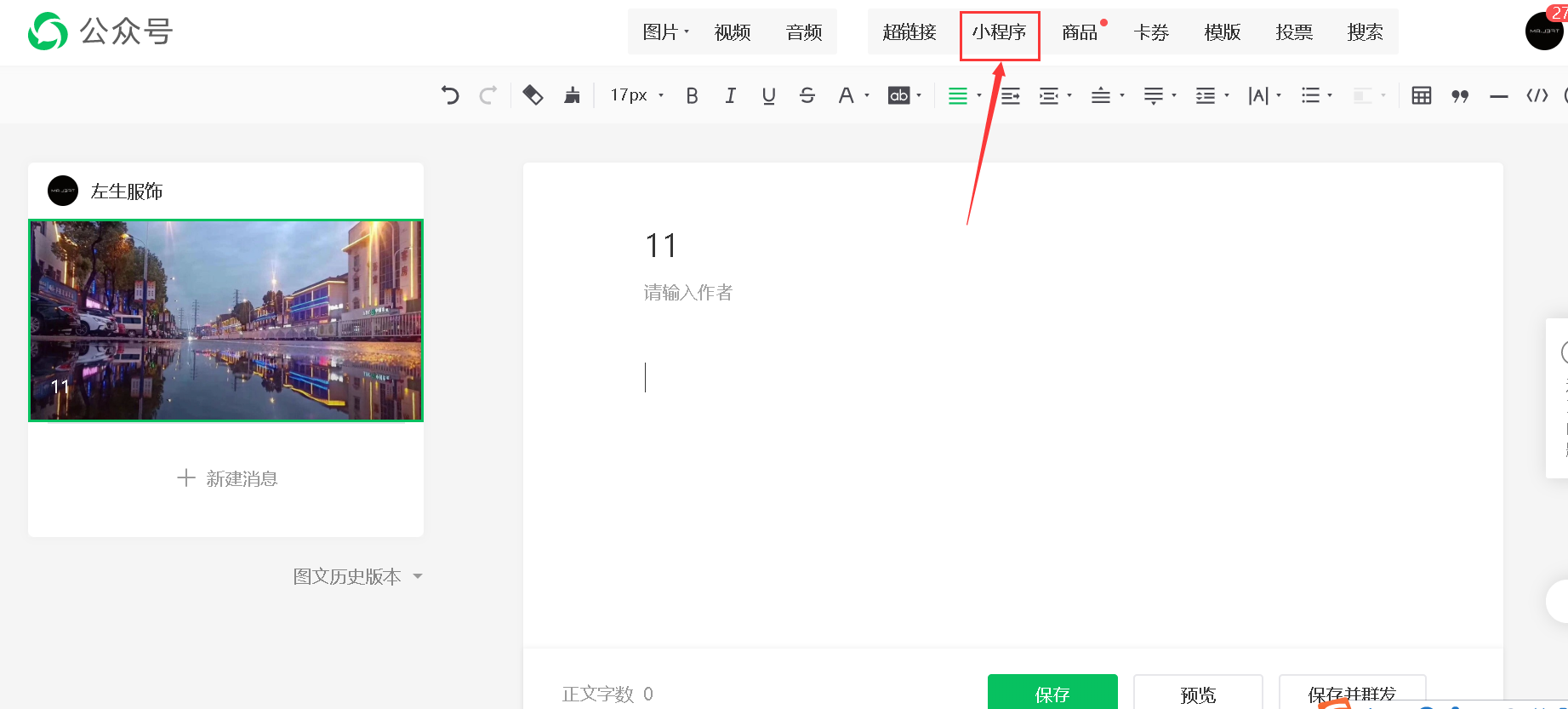Expand the font color dropdown arrow
Image resolution: width=1568 pixels, height=709 pixels.
tap(867, 95)
